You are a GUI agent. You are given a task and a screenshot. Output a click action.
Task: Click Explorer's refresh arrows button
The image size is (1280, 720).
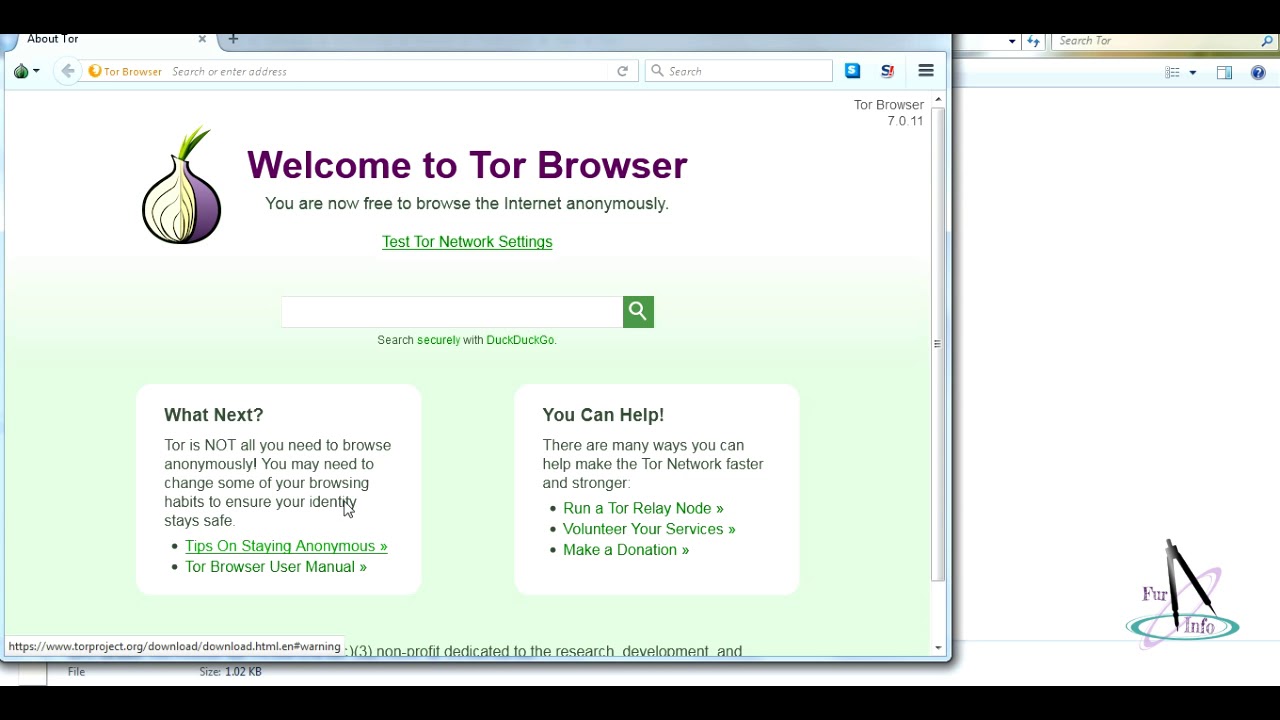pos(1033,41)
